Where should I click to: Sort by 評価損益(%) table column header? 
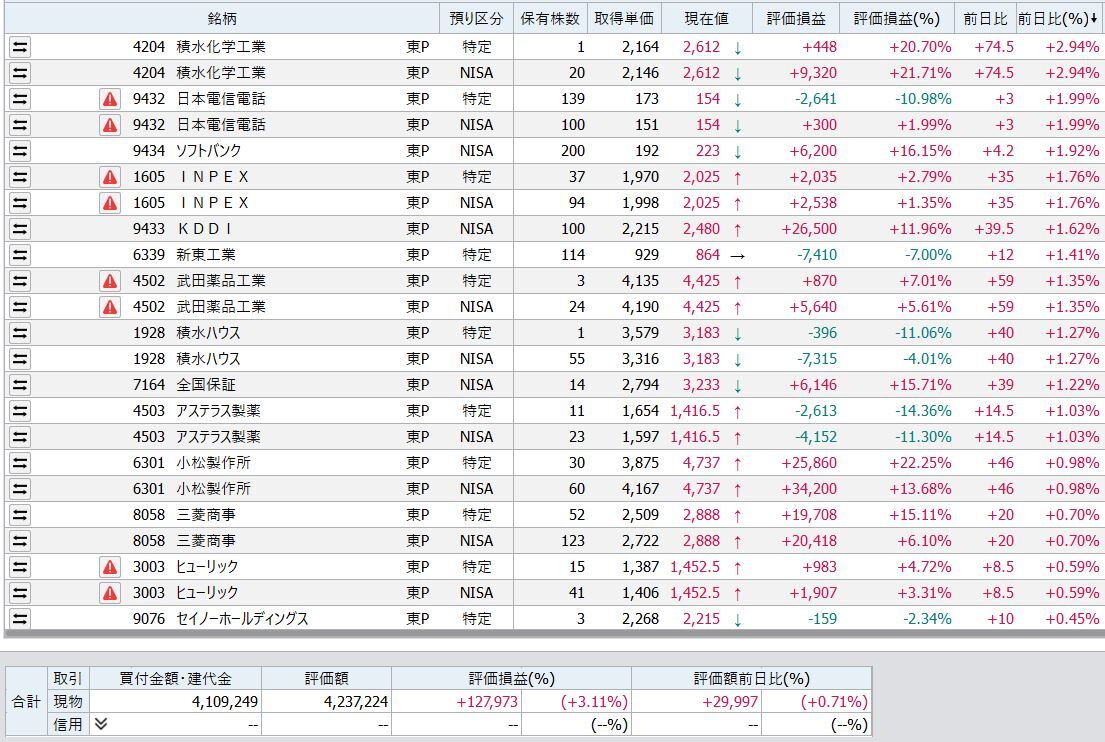click(x=897, y=19)
